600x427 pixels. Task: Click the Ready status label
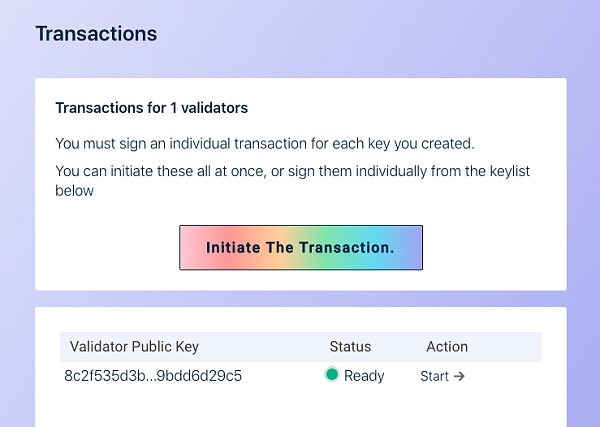364,377
